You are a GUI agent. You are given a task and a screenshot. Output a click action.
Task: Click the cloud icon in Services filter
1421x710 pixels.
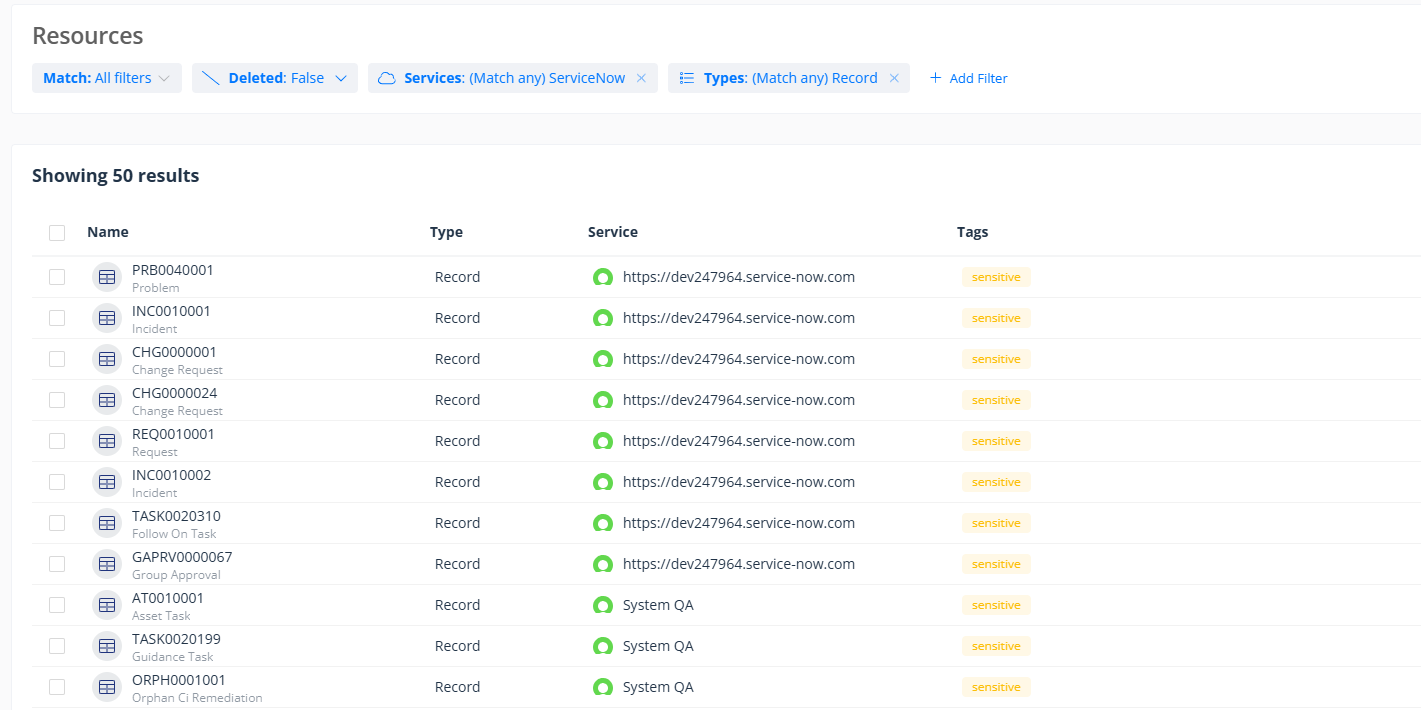pyautogui.click(x=386, y=78)
